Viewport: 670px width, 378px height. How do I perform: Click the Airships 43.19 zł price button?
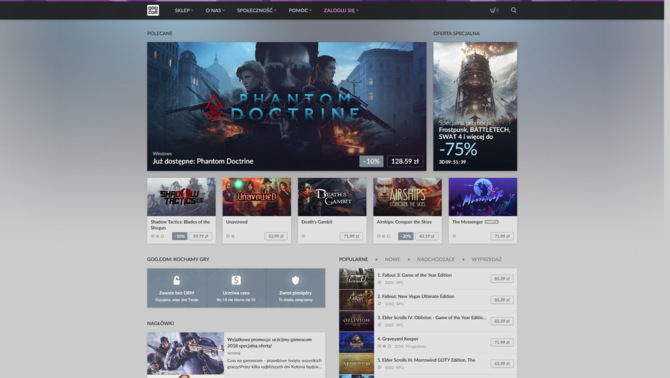click(427, 236)
